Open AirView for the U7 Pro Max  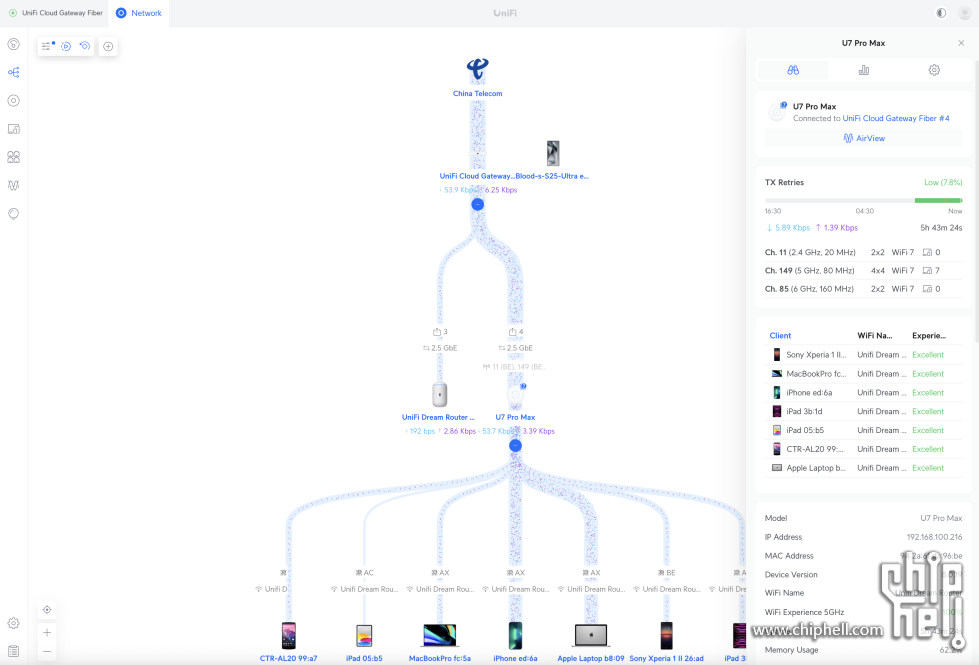864,138
